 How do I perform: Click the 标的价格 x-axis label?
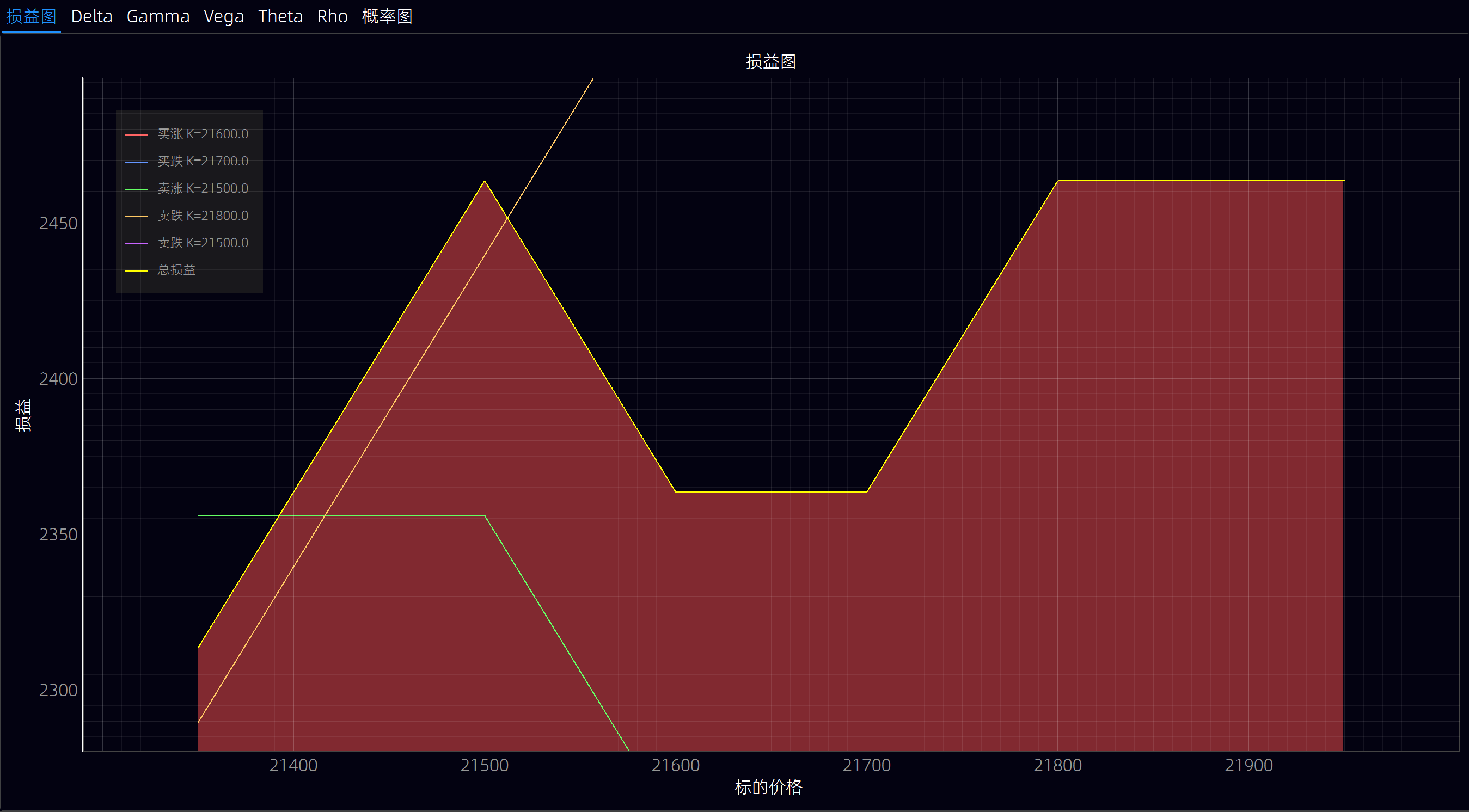pyautogui.click(x=768, y=787)
